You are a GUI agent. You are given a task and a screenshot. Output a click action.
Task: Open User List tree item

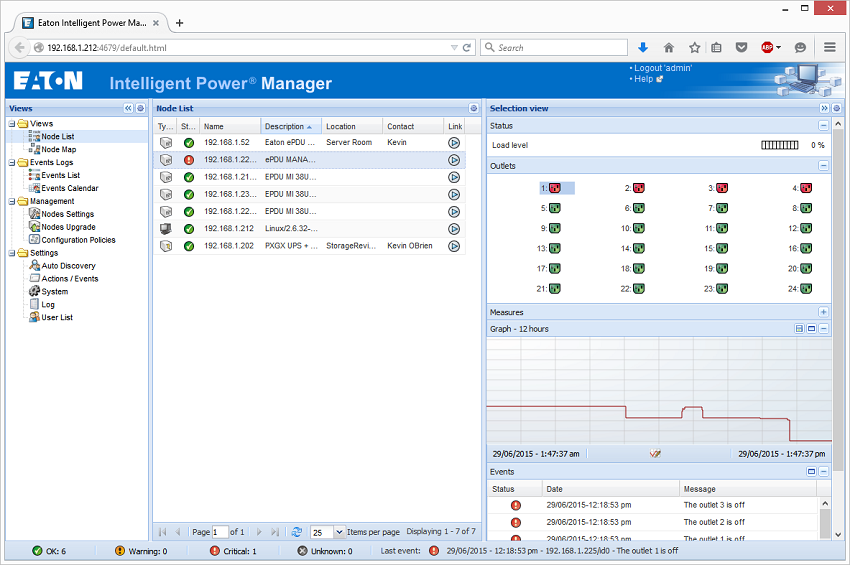[x=57, y=318]
